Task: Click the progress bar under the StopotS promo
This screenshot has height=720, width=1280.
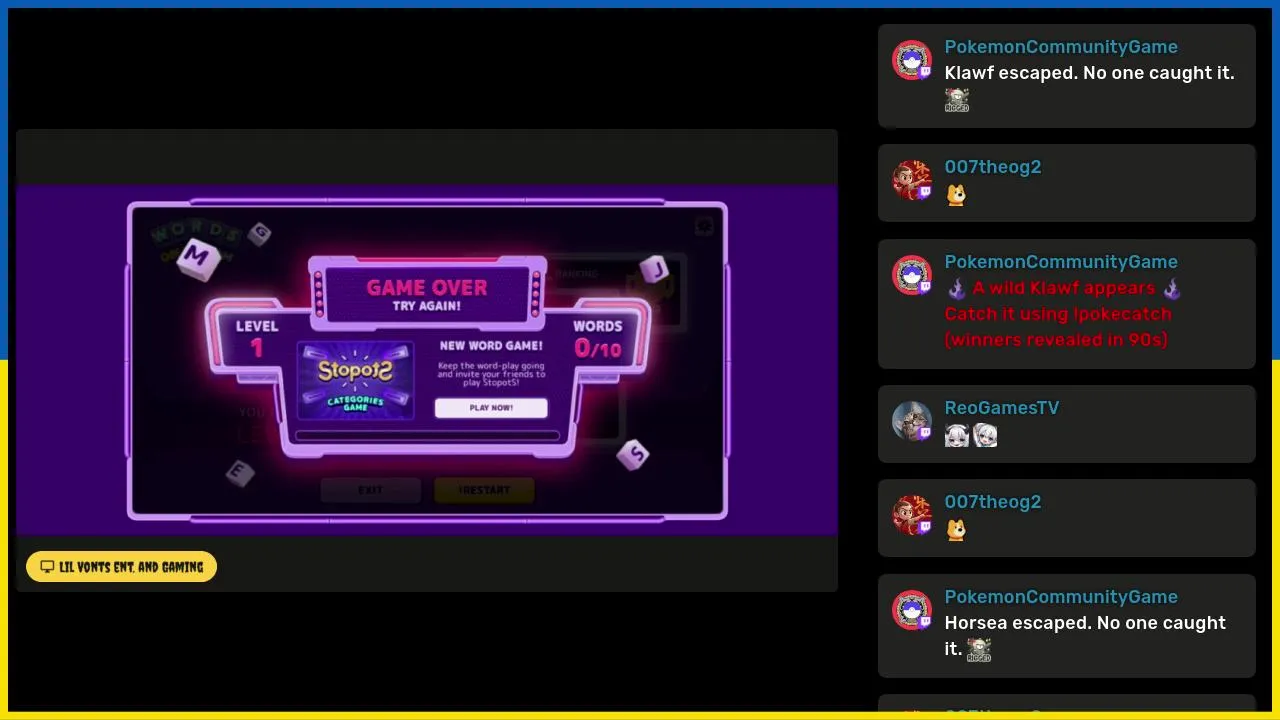Action: coord(427,436)
